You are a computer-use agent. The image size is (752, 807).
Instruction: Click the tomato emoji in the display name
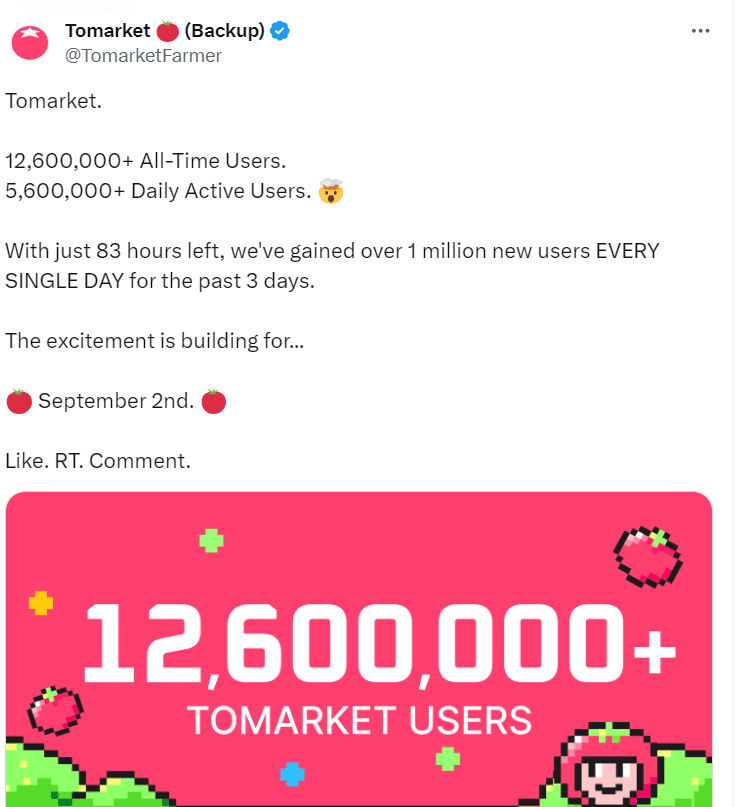click(168, 31)
